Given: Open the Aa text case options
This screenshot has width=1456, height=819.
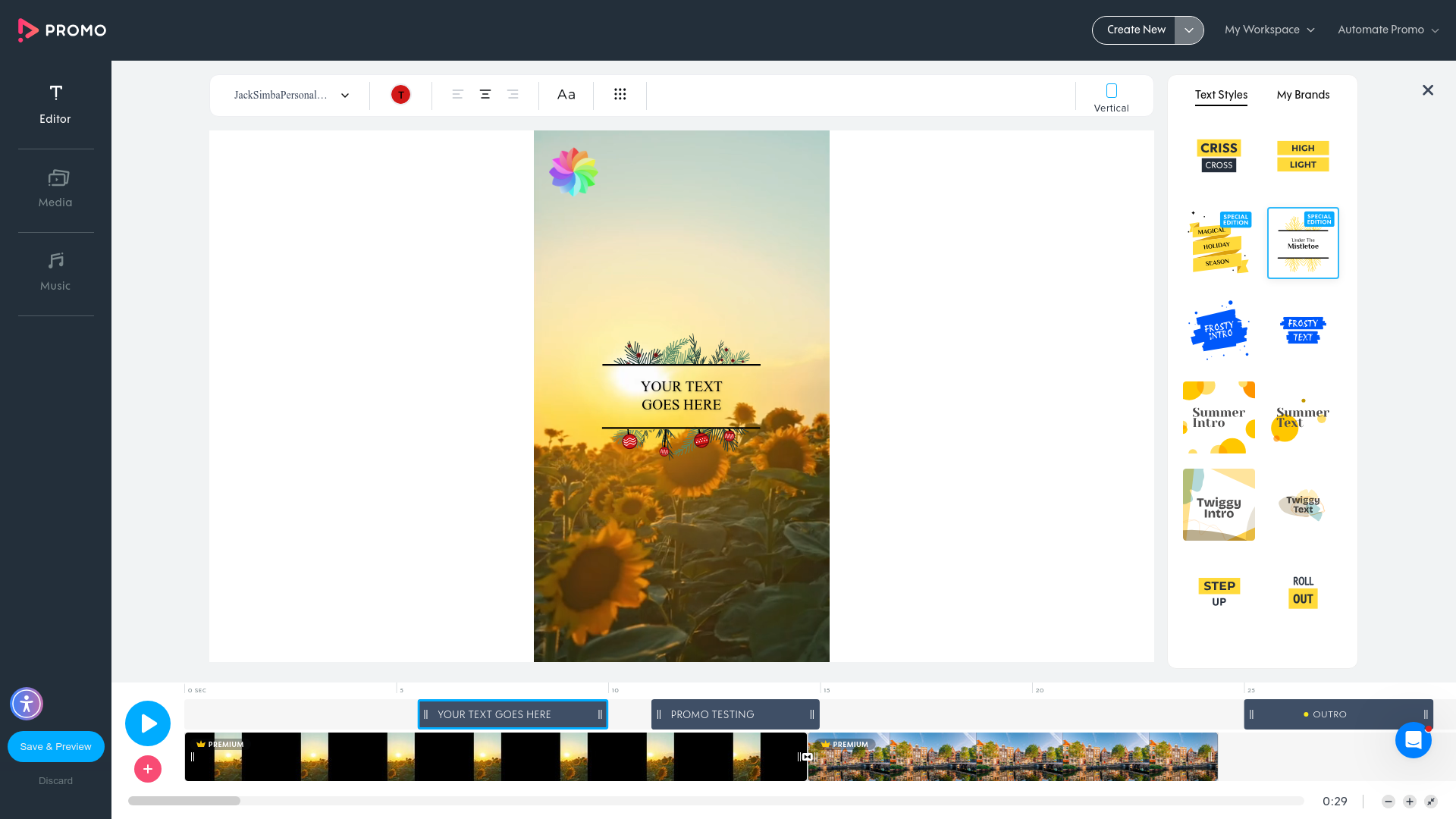Looking at the screenshot, I should click(566, 95).
